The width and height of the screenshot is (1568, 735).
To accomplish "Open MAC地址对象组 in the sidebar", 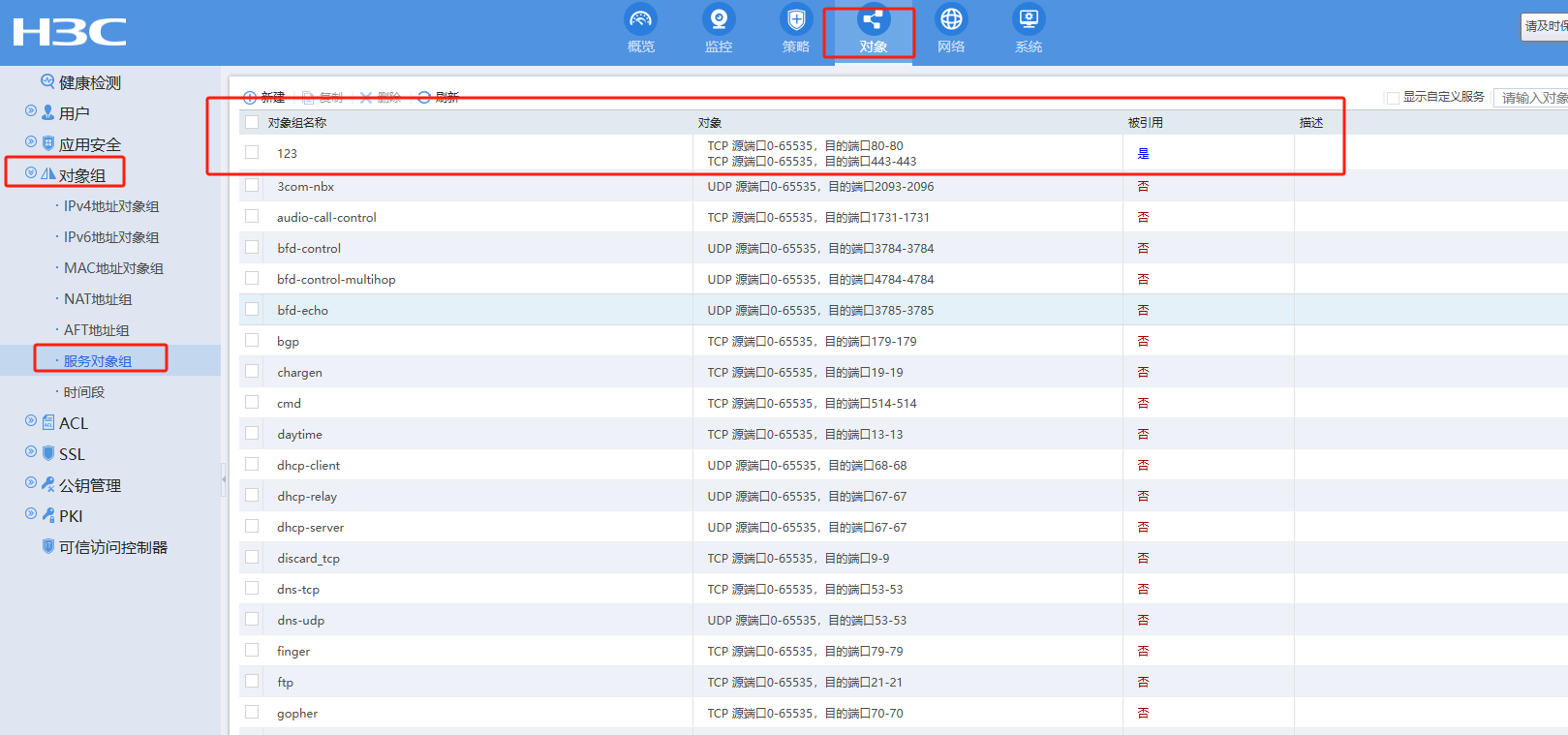I will (x=113, y=268).
